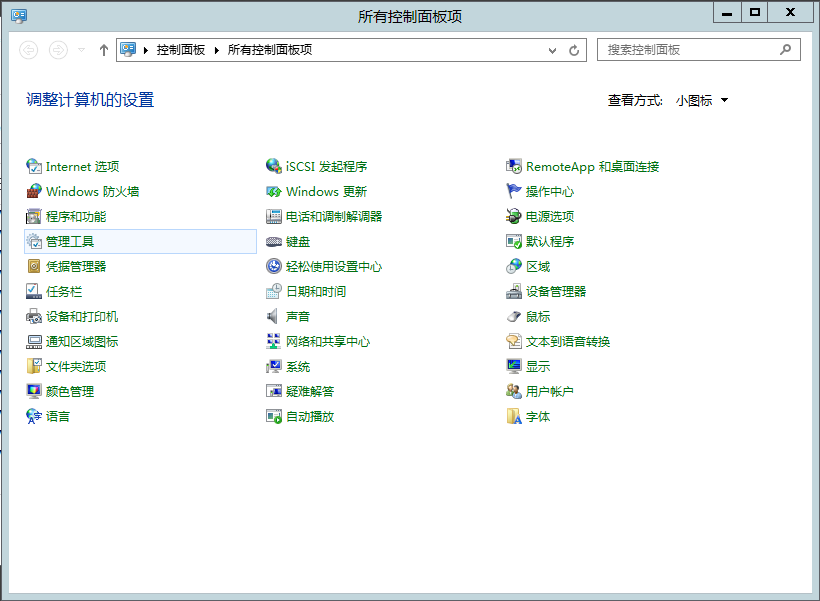This screenshot has height=601, width=820.
Task: Open the 声音 speaker icon
Action: pyautogui.click(x=274, y=316)
